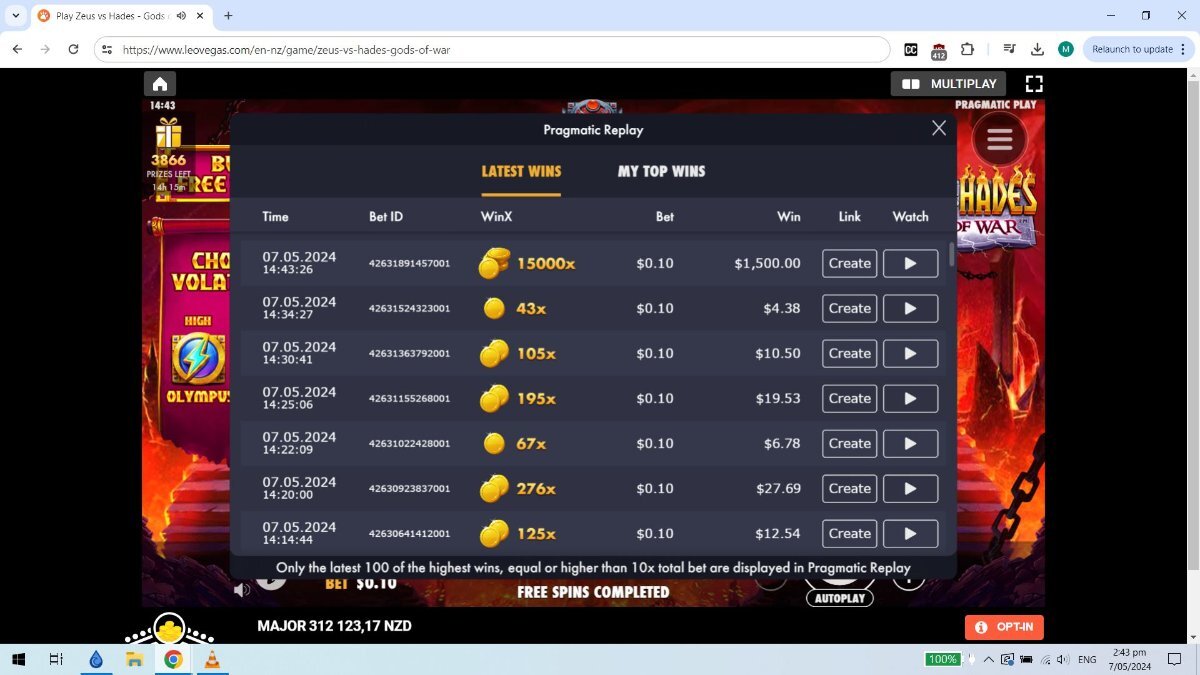The height and width of the screenshot is (675, 1200).
Task: Watch the replay of the 43x win
Action: (910, 308)
